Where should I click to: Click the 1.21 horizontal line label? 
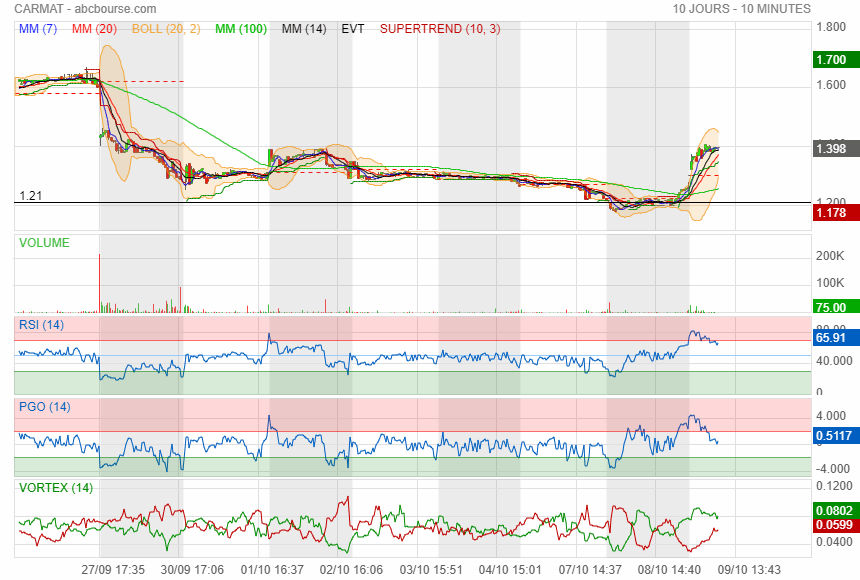tap(30, 196)
